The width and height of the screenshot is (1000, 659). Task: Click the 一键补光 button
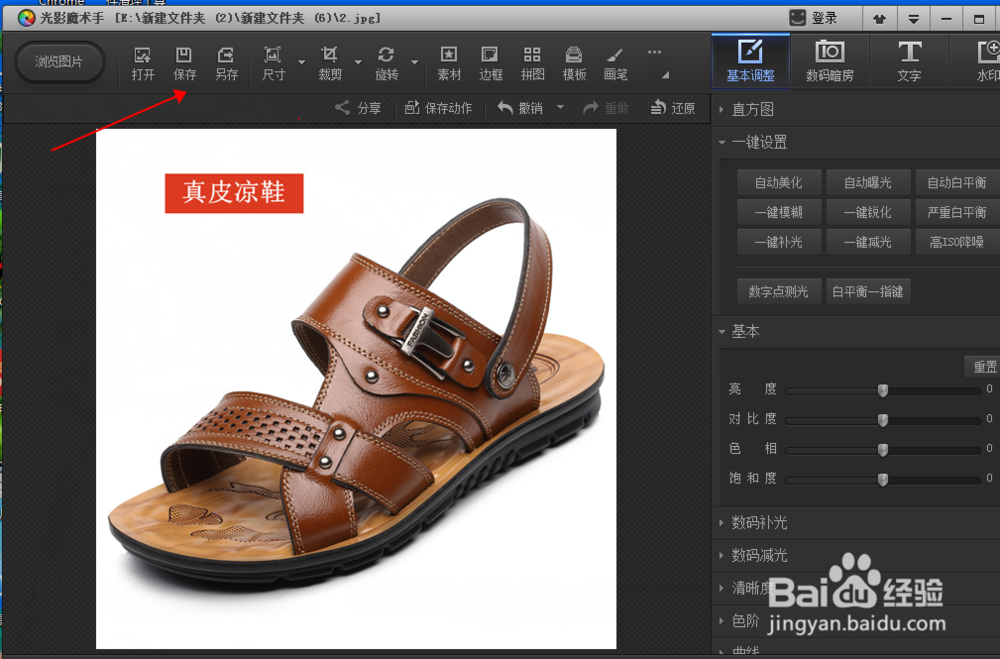click(779, 242)
